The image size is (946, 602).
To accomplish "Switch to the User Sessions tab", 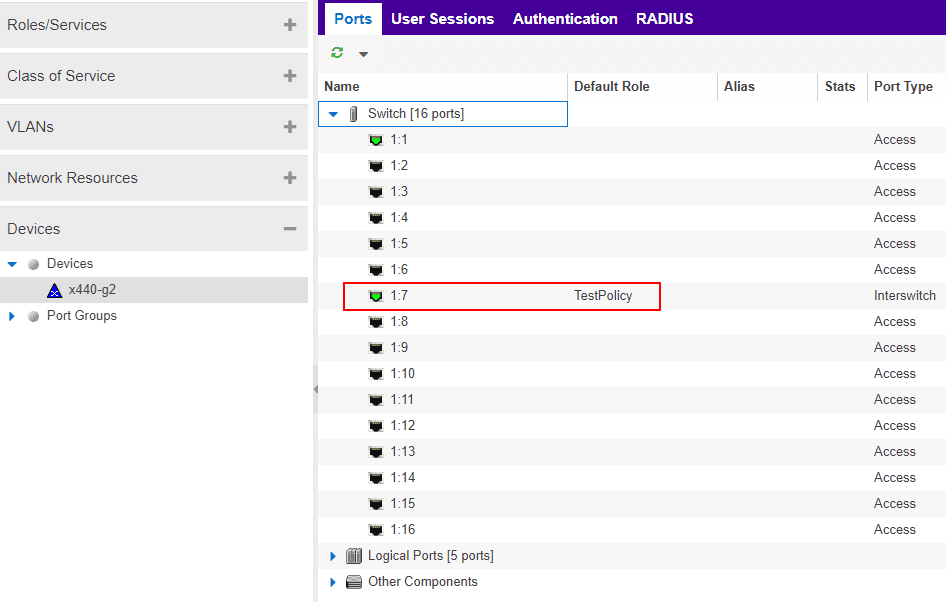I will tap(442, 19).
